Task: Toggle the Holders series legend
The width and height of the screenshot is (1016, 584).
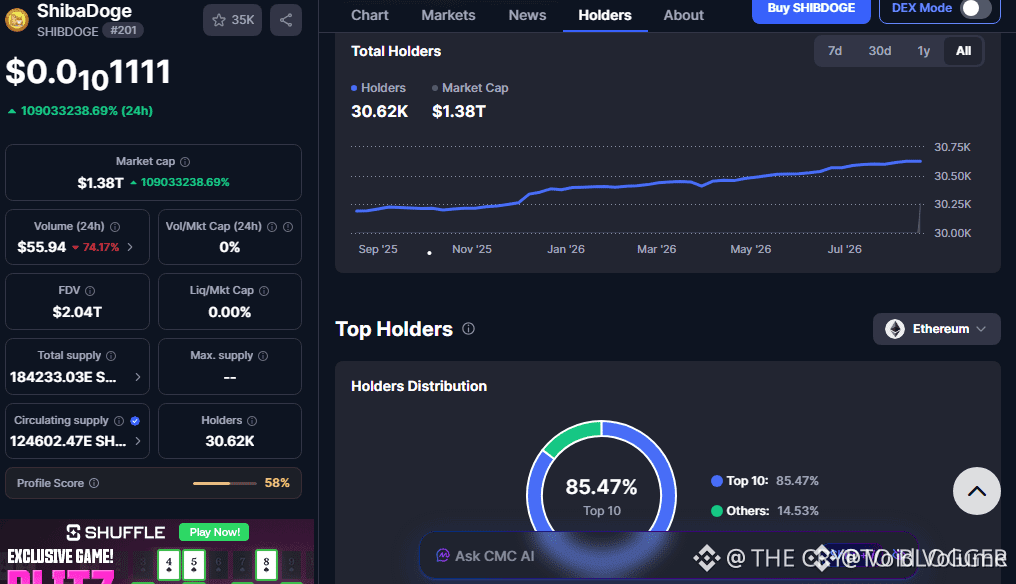Action: coord(378,88)
